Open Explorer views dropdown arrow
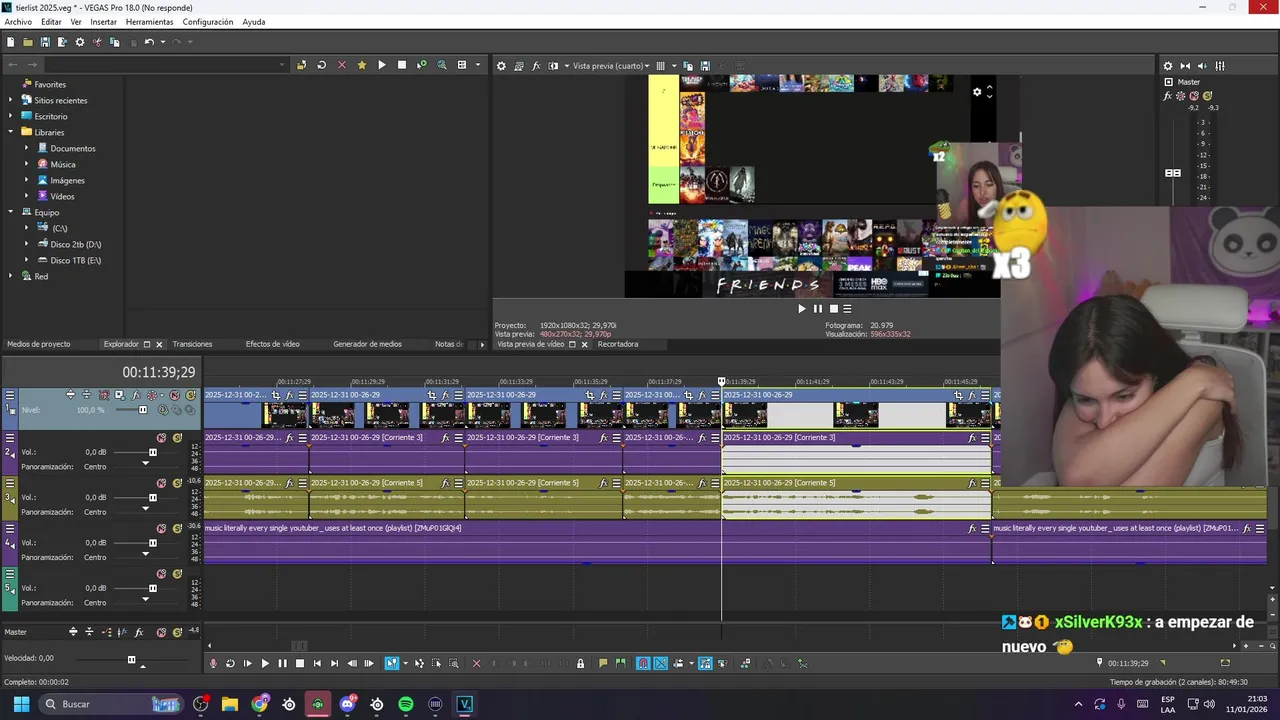This screenshot has width=1280, height=720. coord(477,65)
